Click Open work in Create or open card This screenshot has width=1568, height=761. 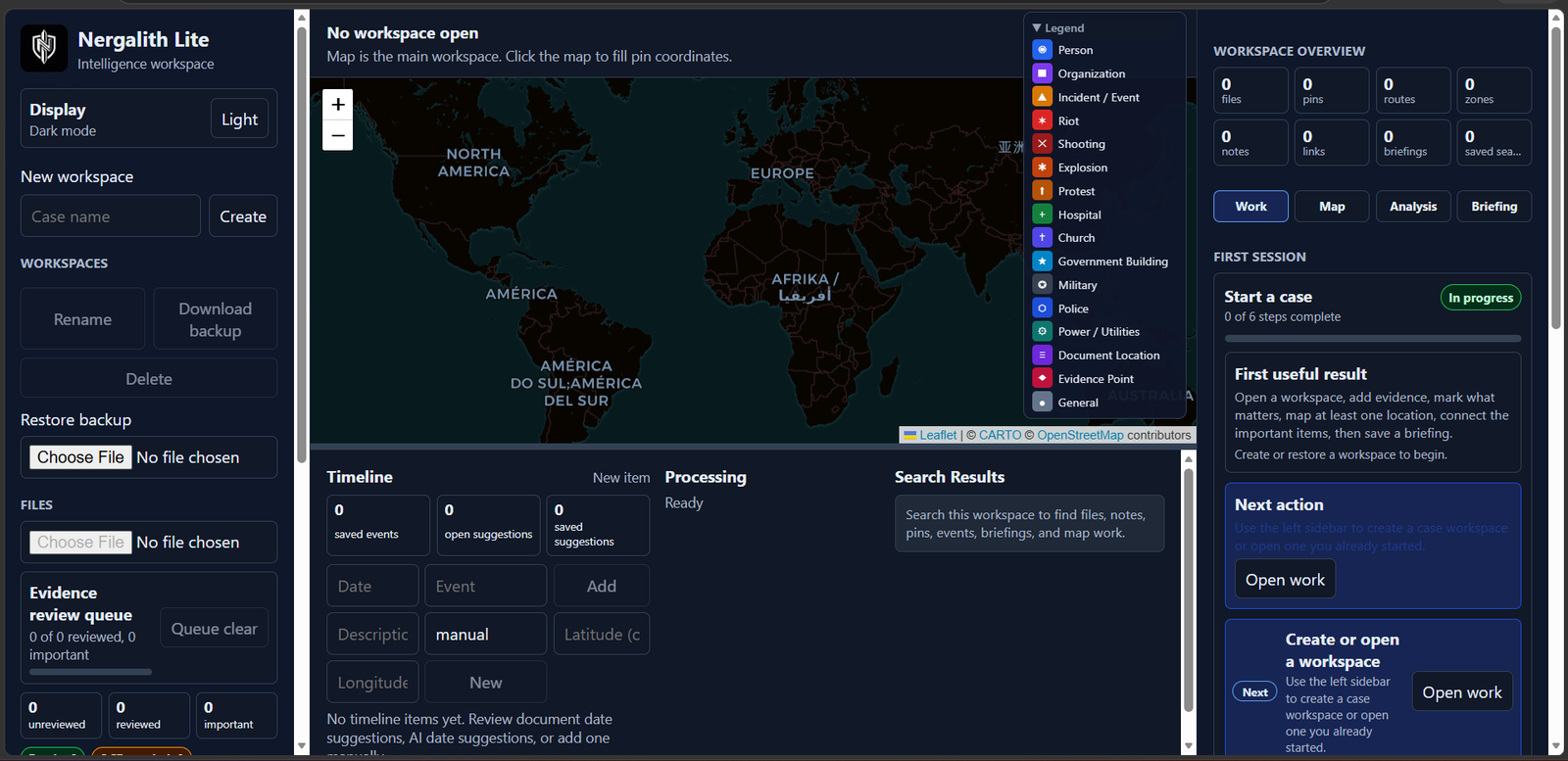coord(1462,692)
